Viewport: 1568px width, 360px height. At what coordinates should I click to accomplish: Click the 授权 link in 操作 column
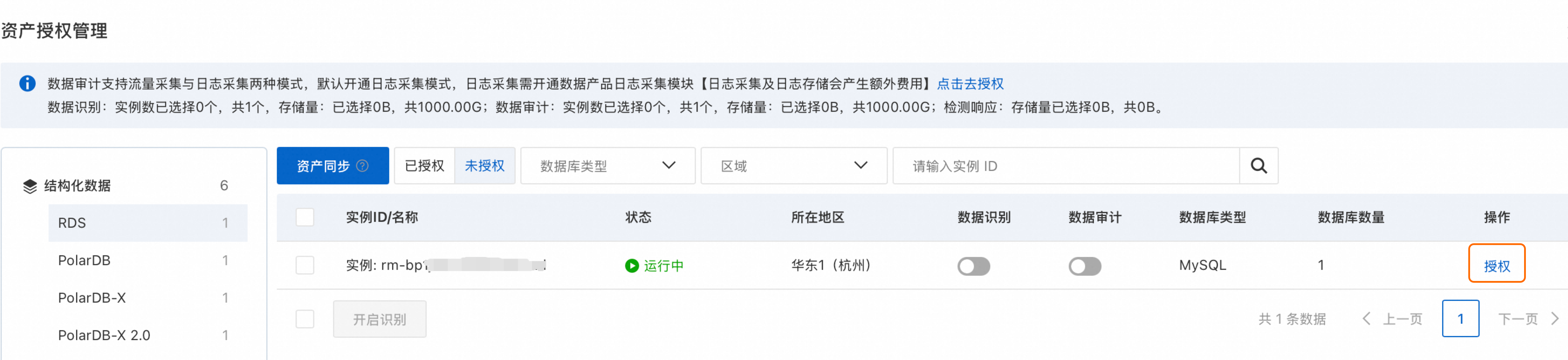click(x=1496, y=266)
